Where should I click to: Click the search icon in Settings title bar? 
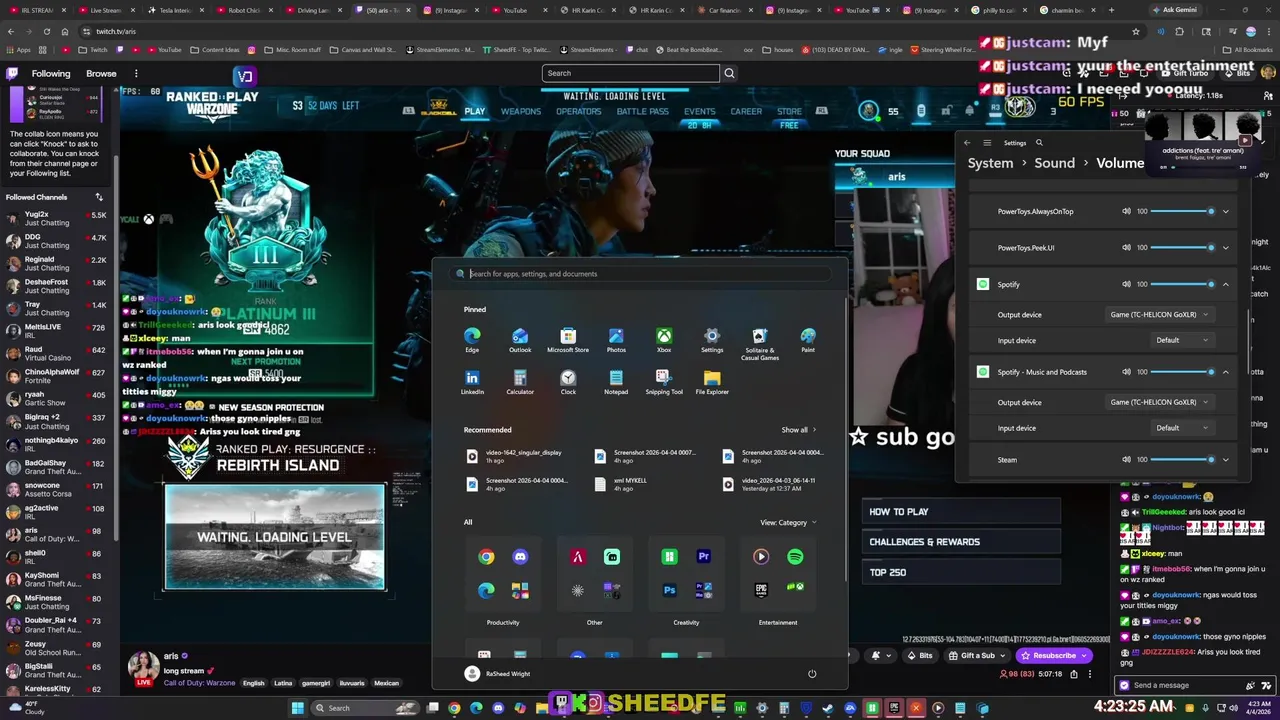click(x=1039, y=143)
